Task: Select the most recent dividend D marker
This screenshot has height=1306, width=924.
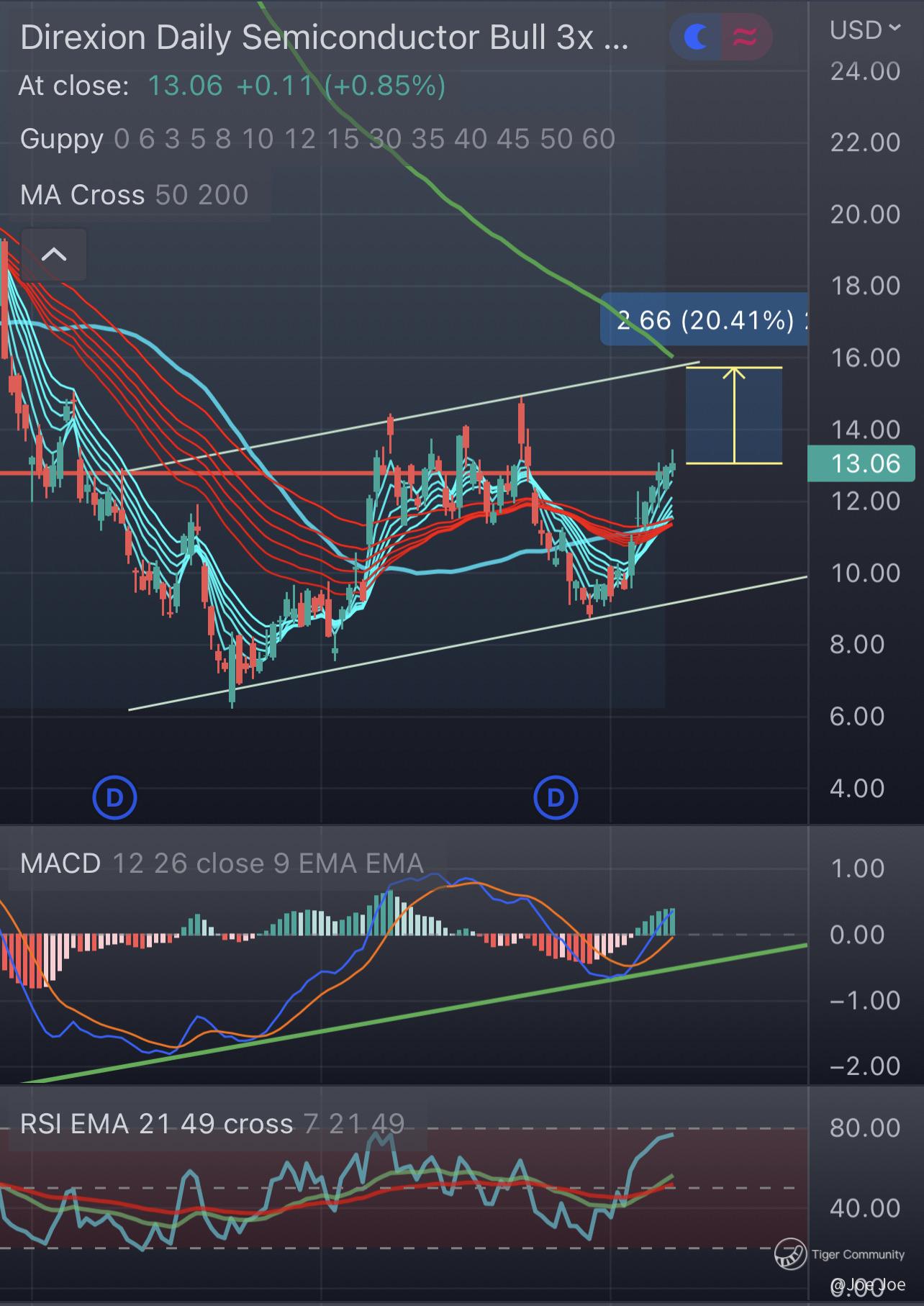Action: (x=556, y=797)
